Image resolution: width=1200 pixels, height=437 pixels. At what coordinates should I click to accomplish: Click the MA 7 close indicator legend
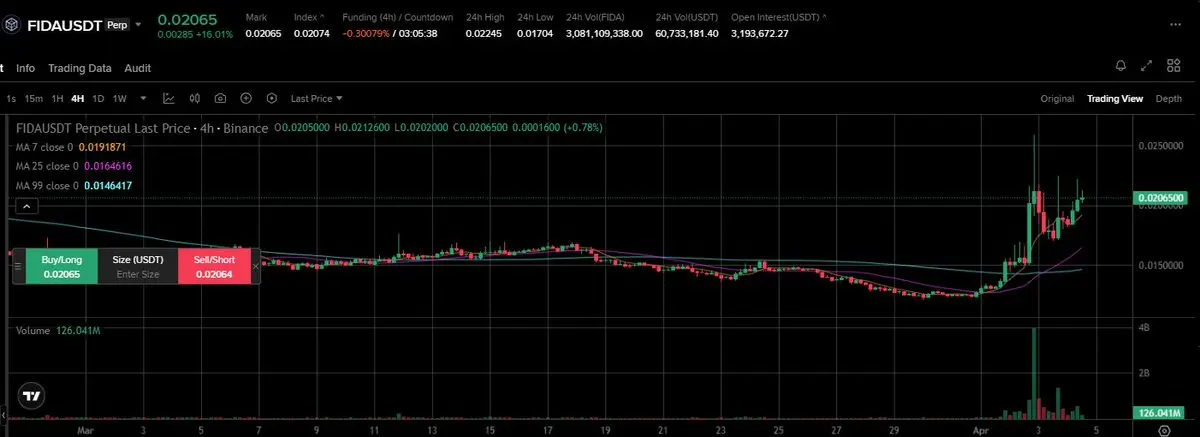(x=70, y=147)
